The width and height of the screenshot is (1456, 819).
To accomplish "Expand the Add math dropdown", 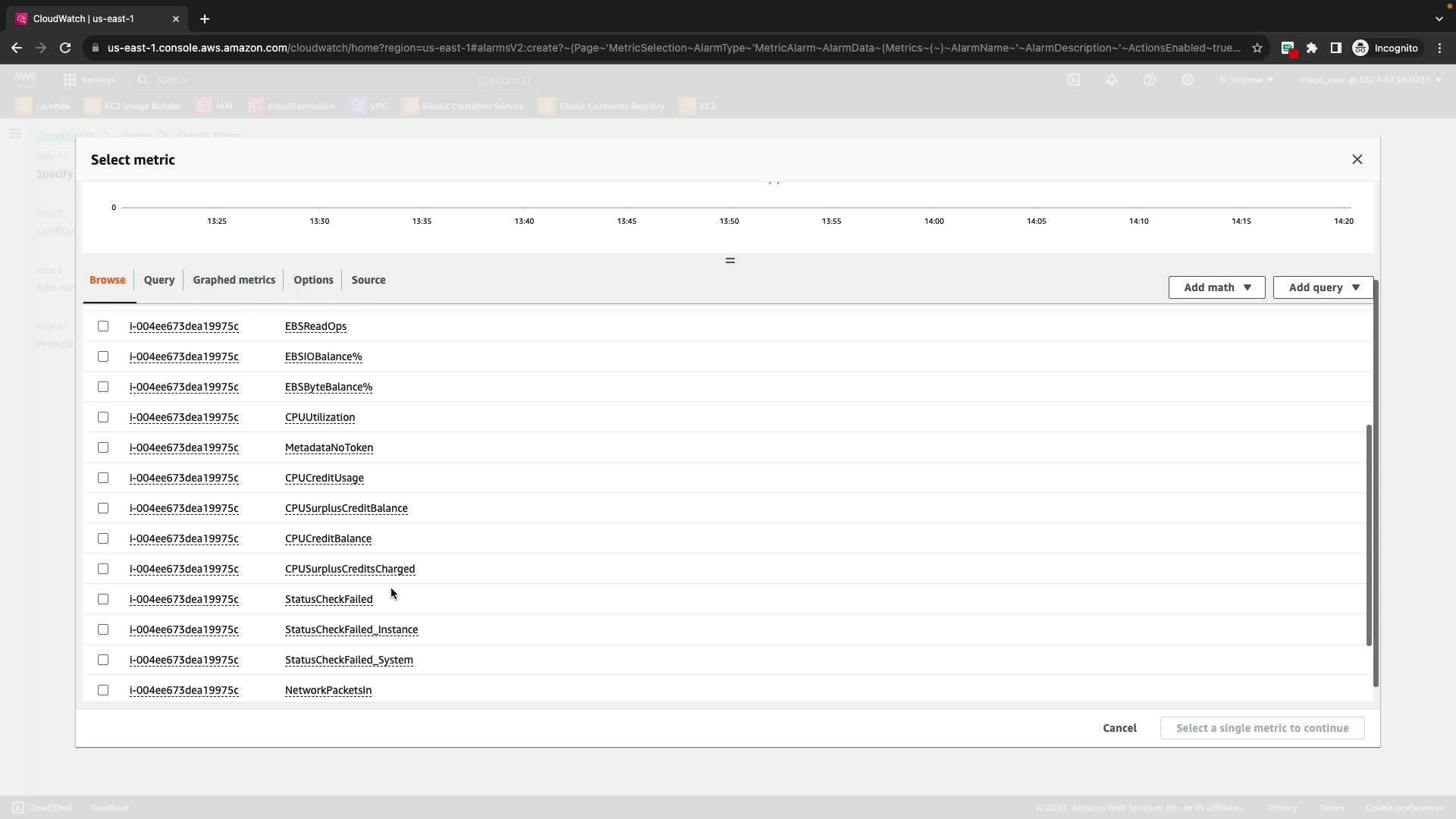I will pyautogui.click(x=1216, y=287).
